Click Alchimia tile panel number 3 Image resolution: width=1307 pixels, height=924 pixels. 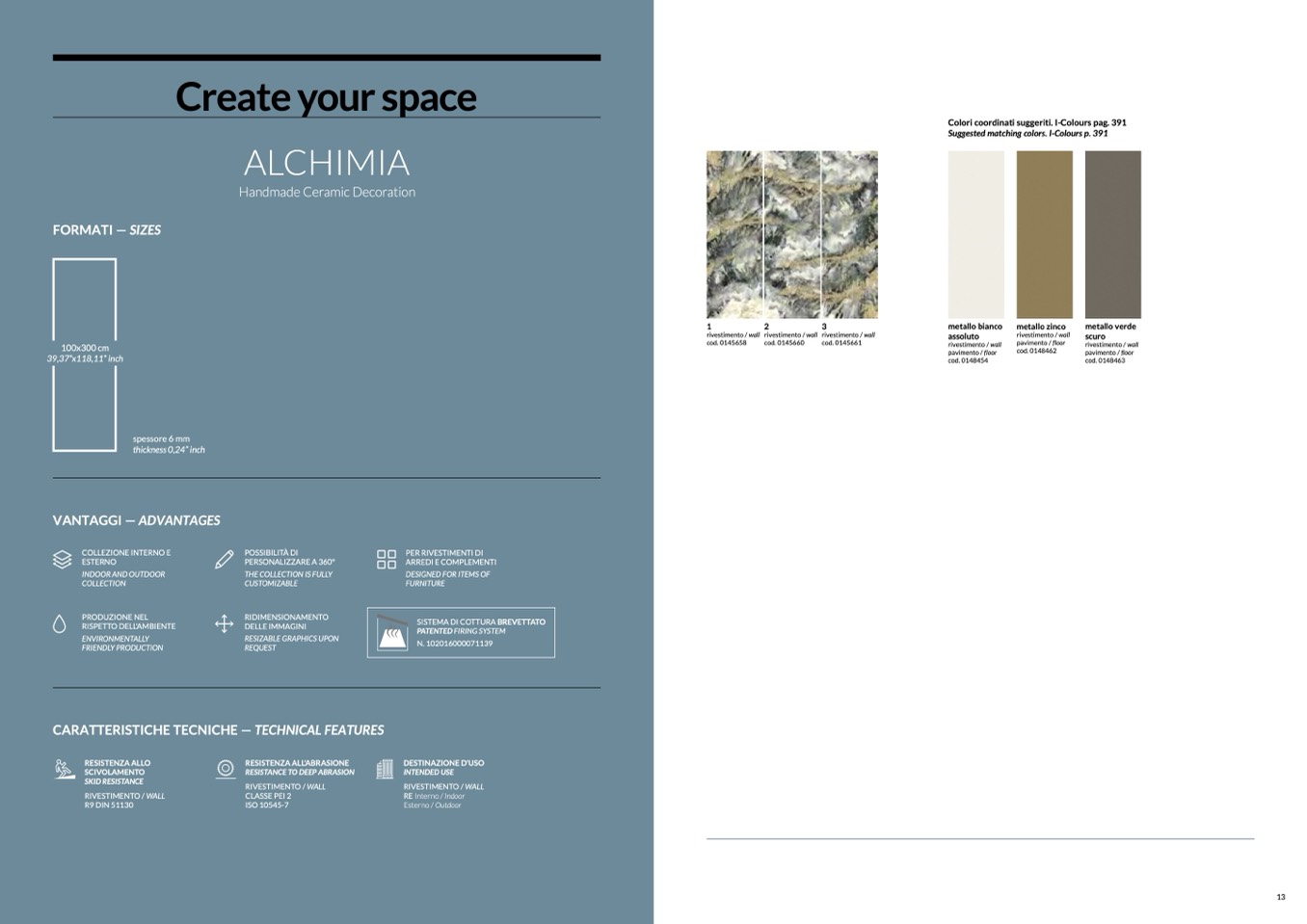point(849,234)
